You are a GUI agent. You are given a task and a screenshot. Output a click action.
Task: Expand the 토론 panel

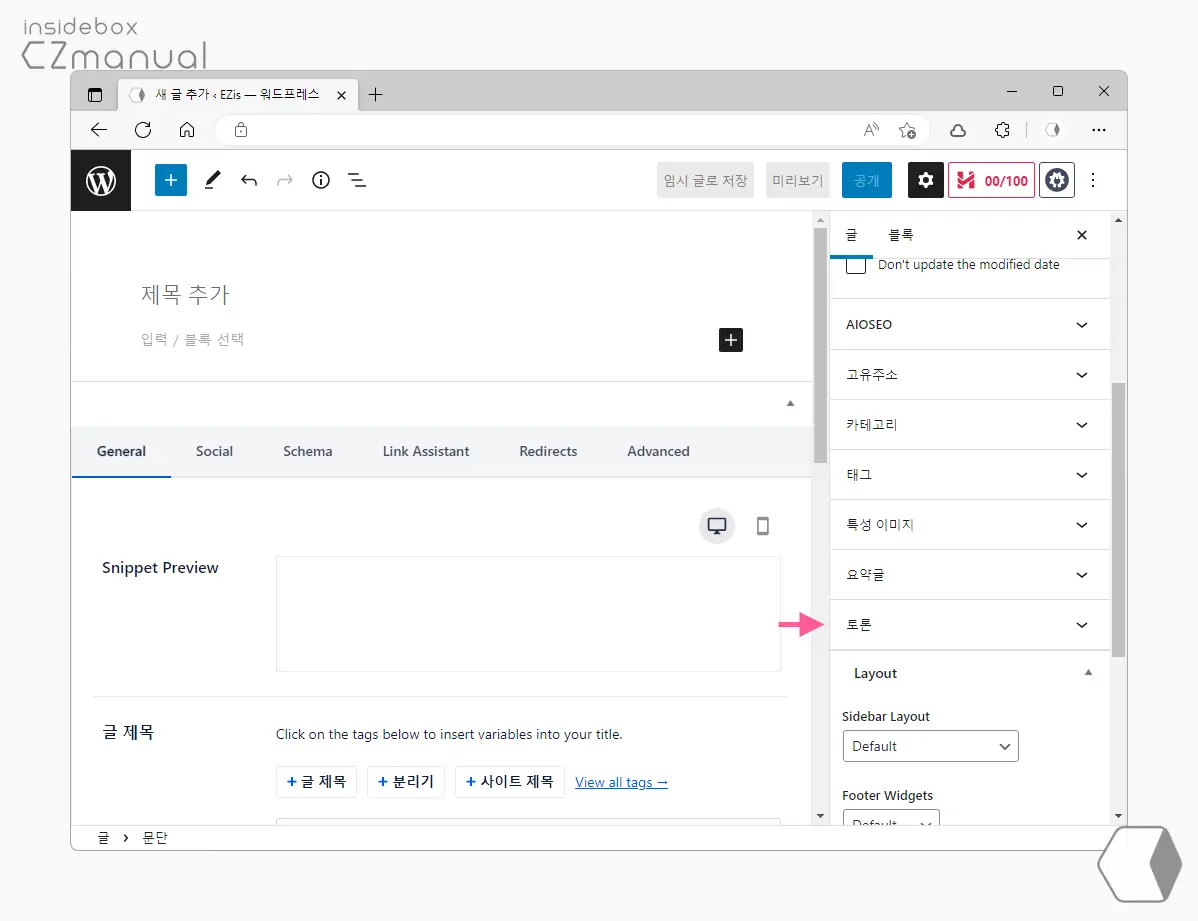pyautogui.click(x=969, y=625)
